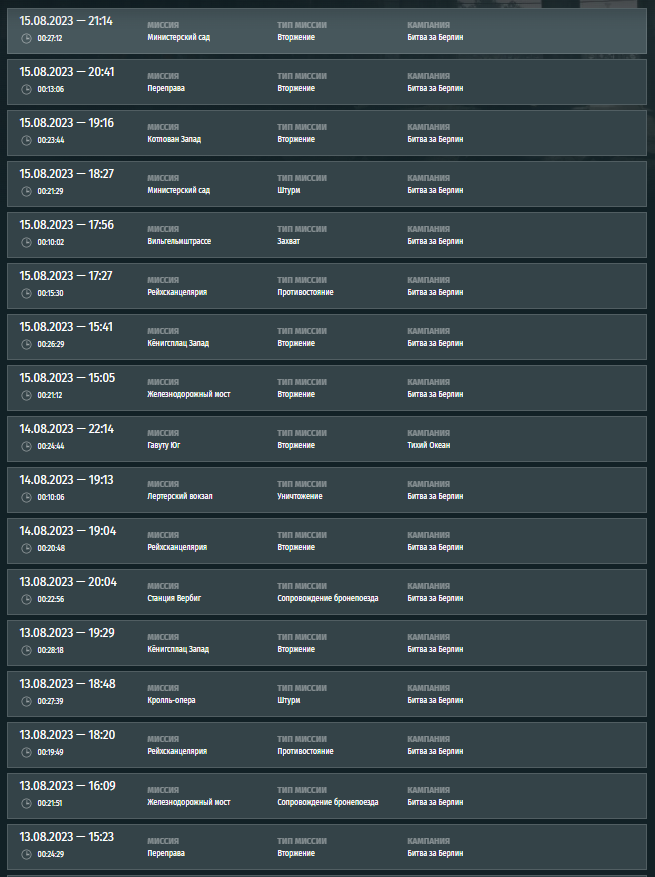Click the clock icon under 13.08.2023 — 20:04
The height and width of the screenshot is (877, 655).
coord(26,599)
